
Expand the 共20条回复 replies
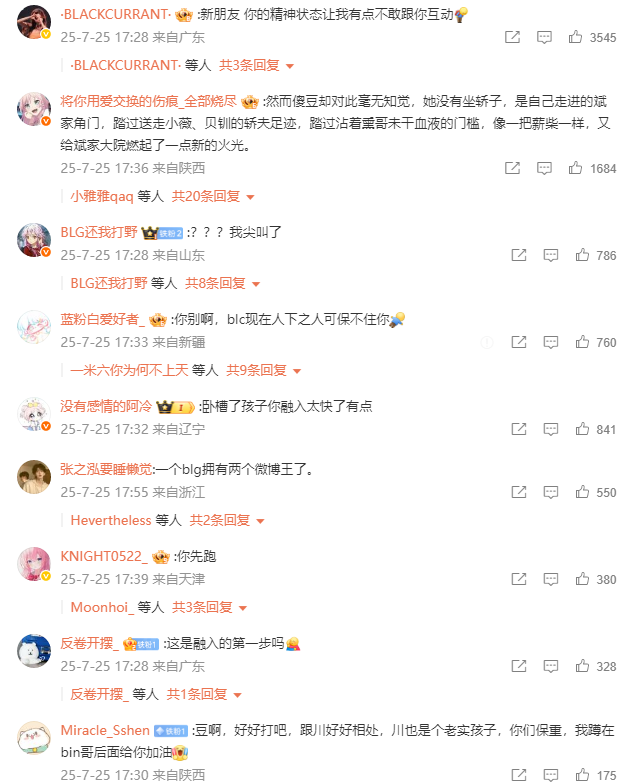pyautogui.click(x=213, y=196)
